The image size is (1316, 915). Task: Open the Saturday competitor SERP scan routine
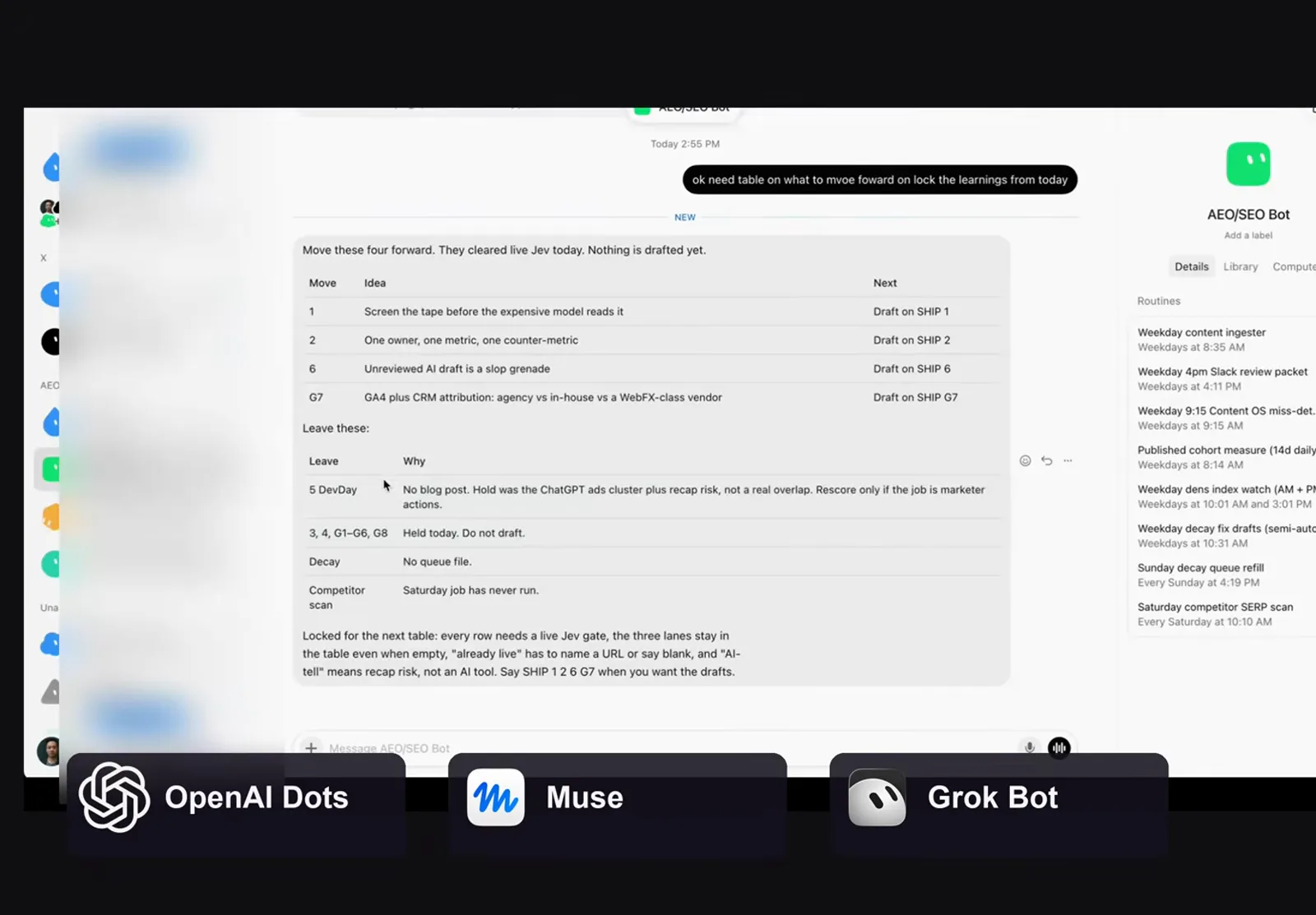tap(1222, 614)
